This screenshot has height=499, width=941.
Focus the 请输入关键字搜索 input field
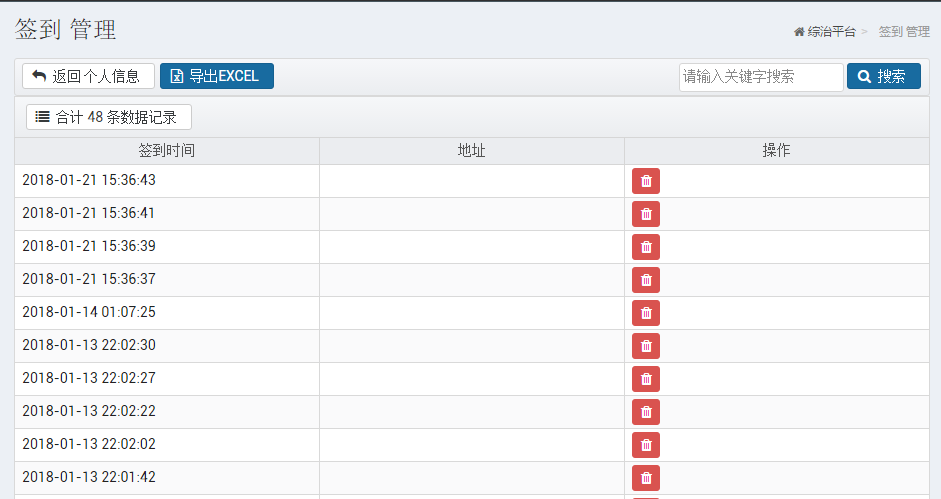tap(761, 77)
